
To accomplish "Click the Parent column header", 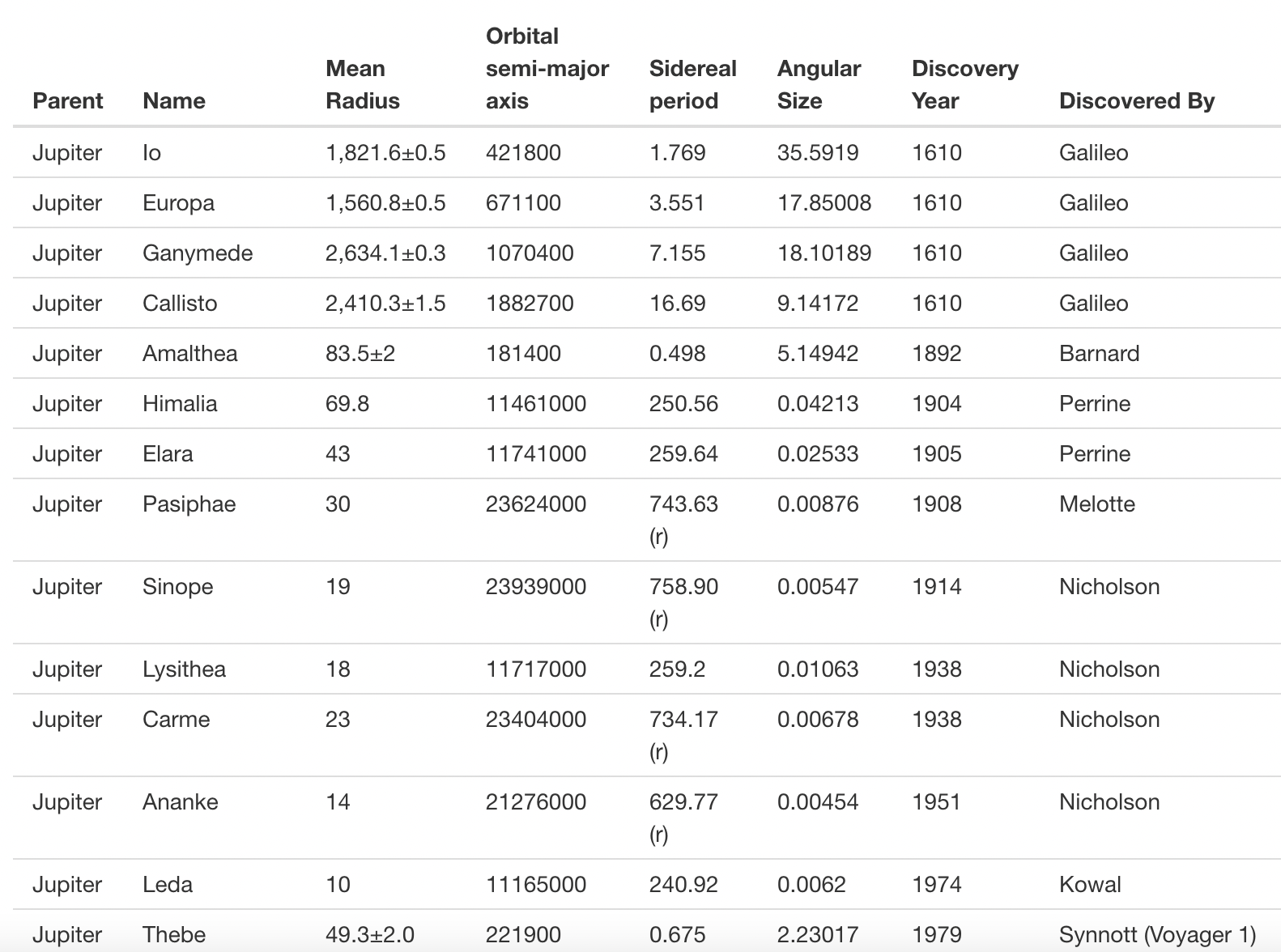I will (x=67, y=101).
